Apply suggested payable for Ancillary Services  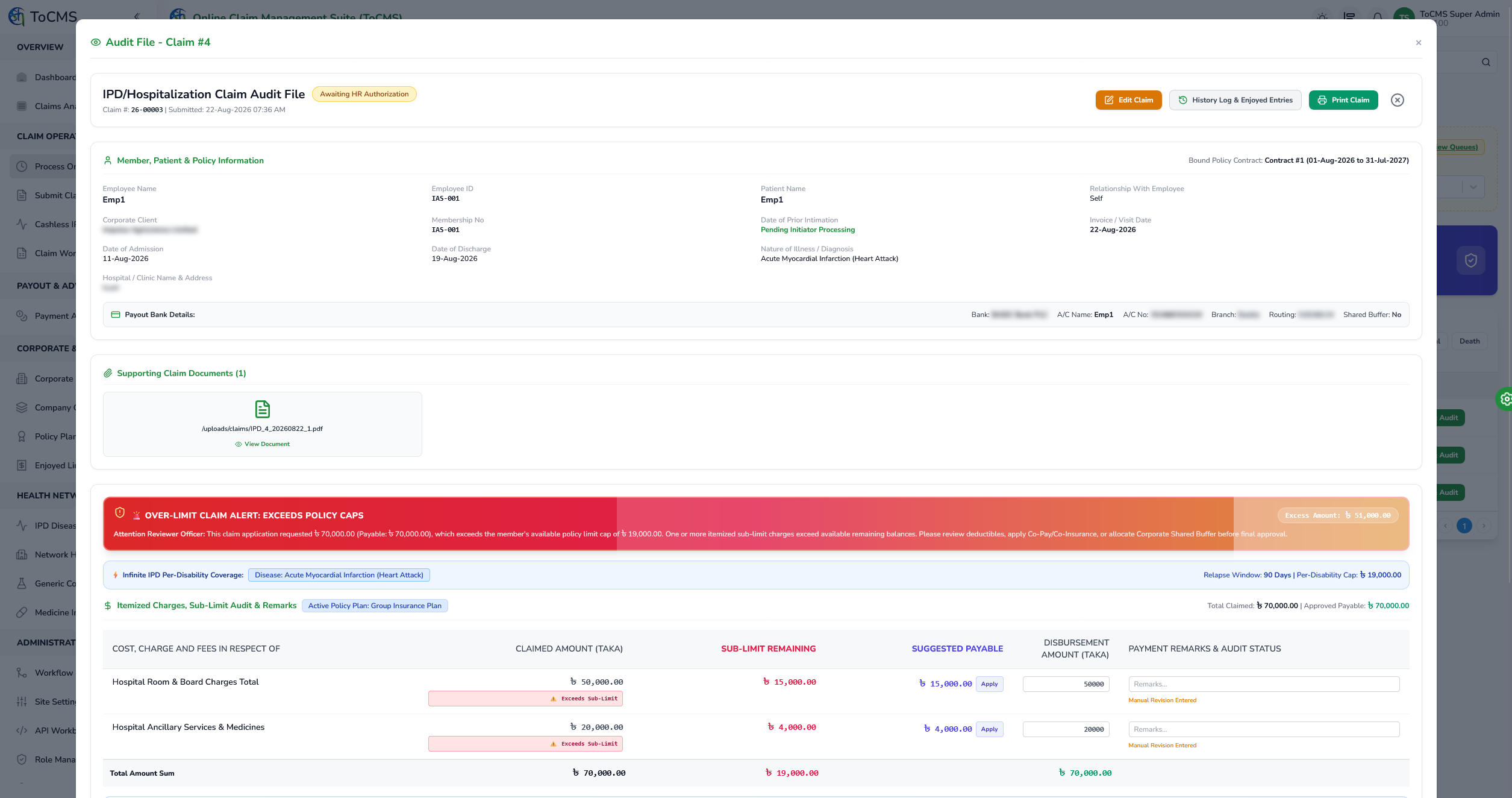tap(989, 729)
